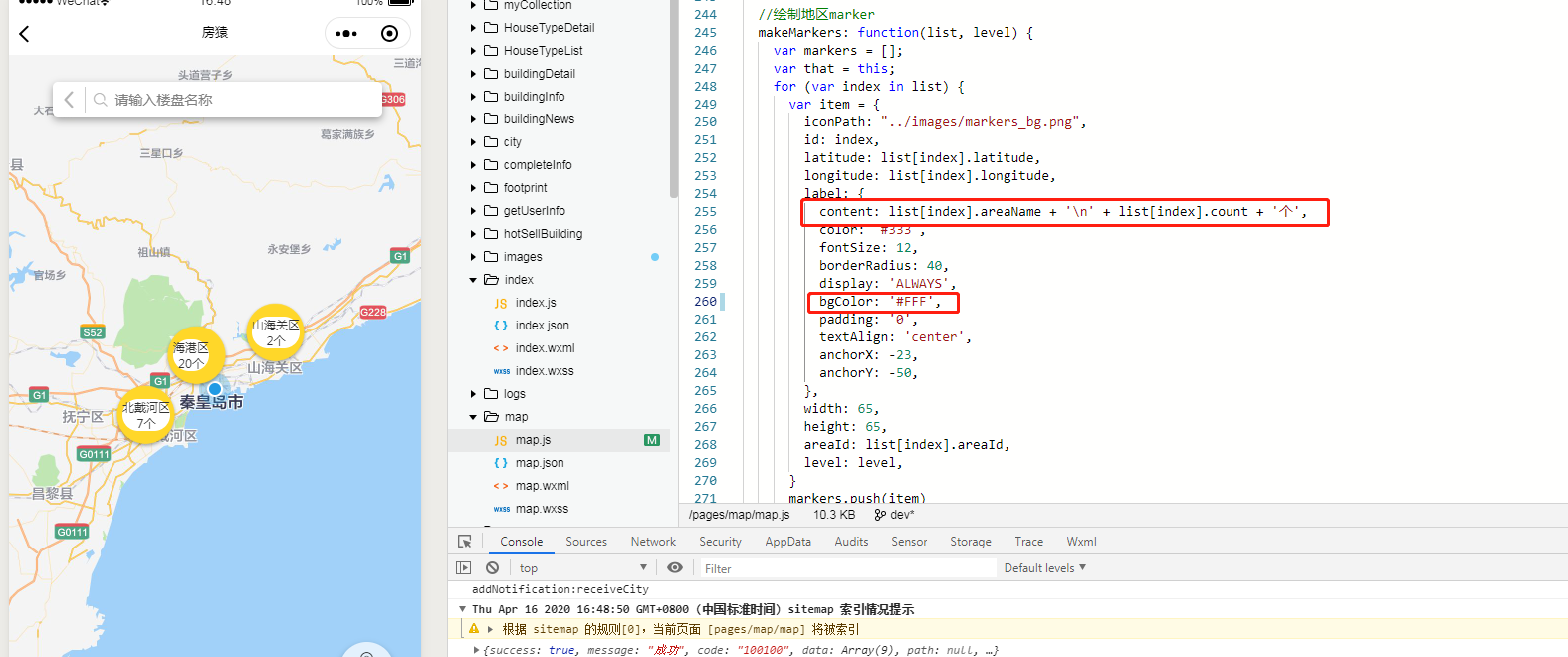This screenshot has height=657, width=1568.
Task: Open map.js file
Action: [533, 440]
